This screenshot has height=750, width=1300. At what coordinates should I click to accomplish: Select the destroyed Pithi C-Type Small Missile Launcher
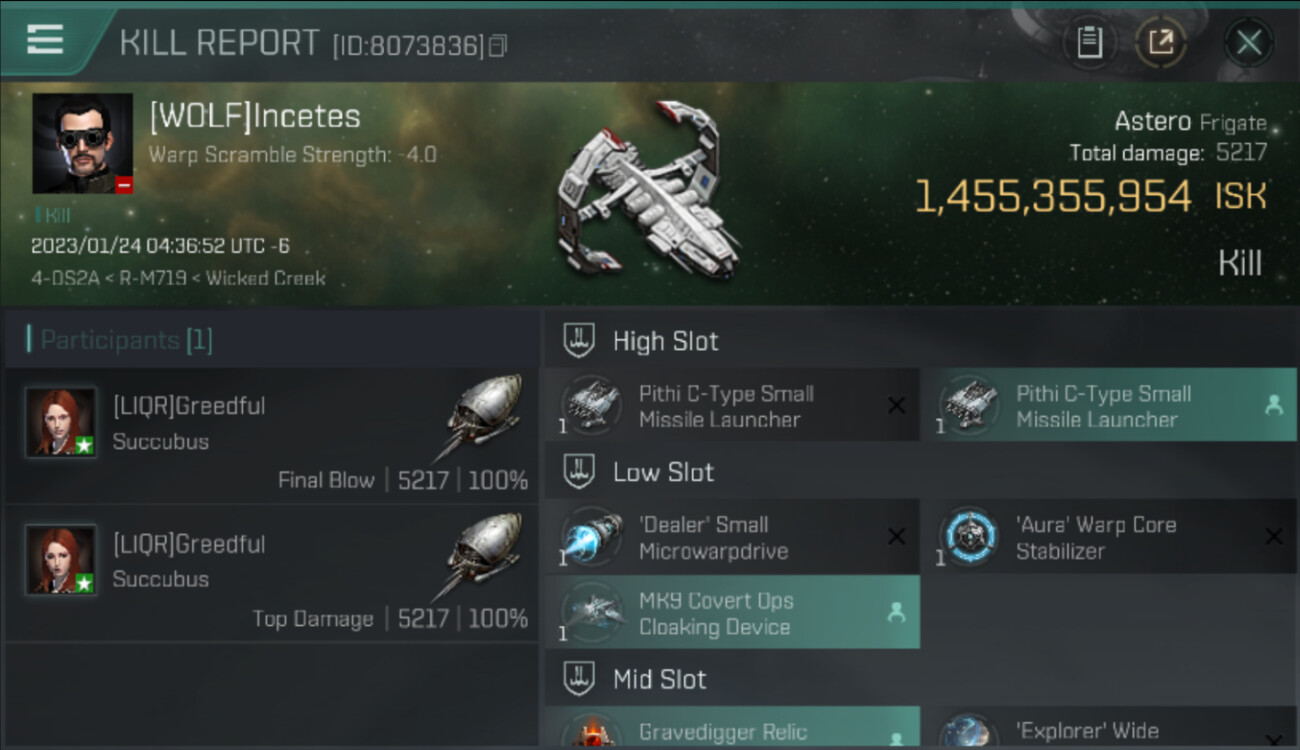732,405
